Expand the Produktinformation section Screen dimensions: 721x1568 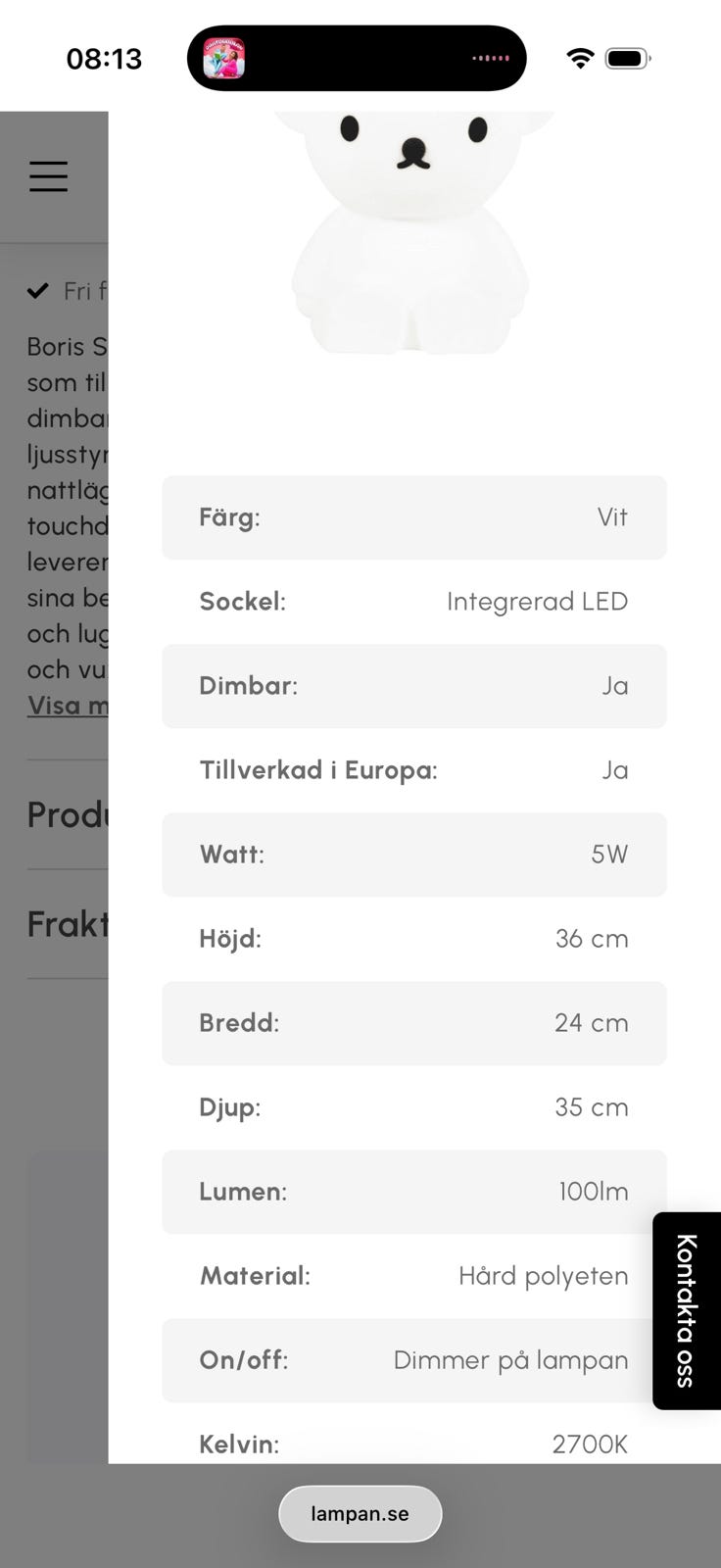click(x=68, y=814)
